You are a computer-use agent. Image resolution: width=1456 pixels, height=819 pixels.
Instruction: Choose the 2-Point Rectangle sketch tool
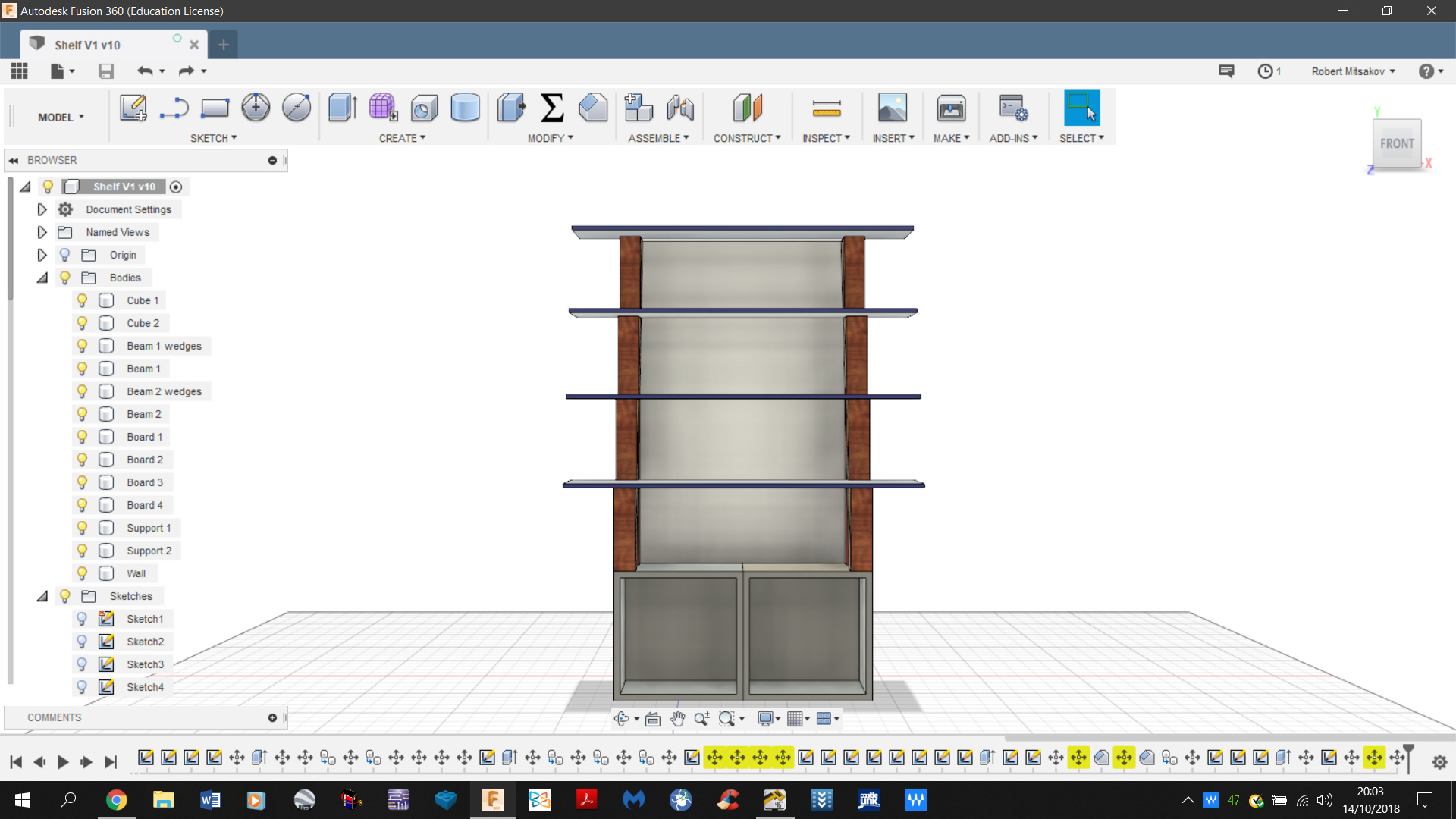[215, 108]
